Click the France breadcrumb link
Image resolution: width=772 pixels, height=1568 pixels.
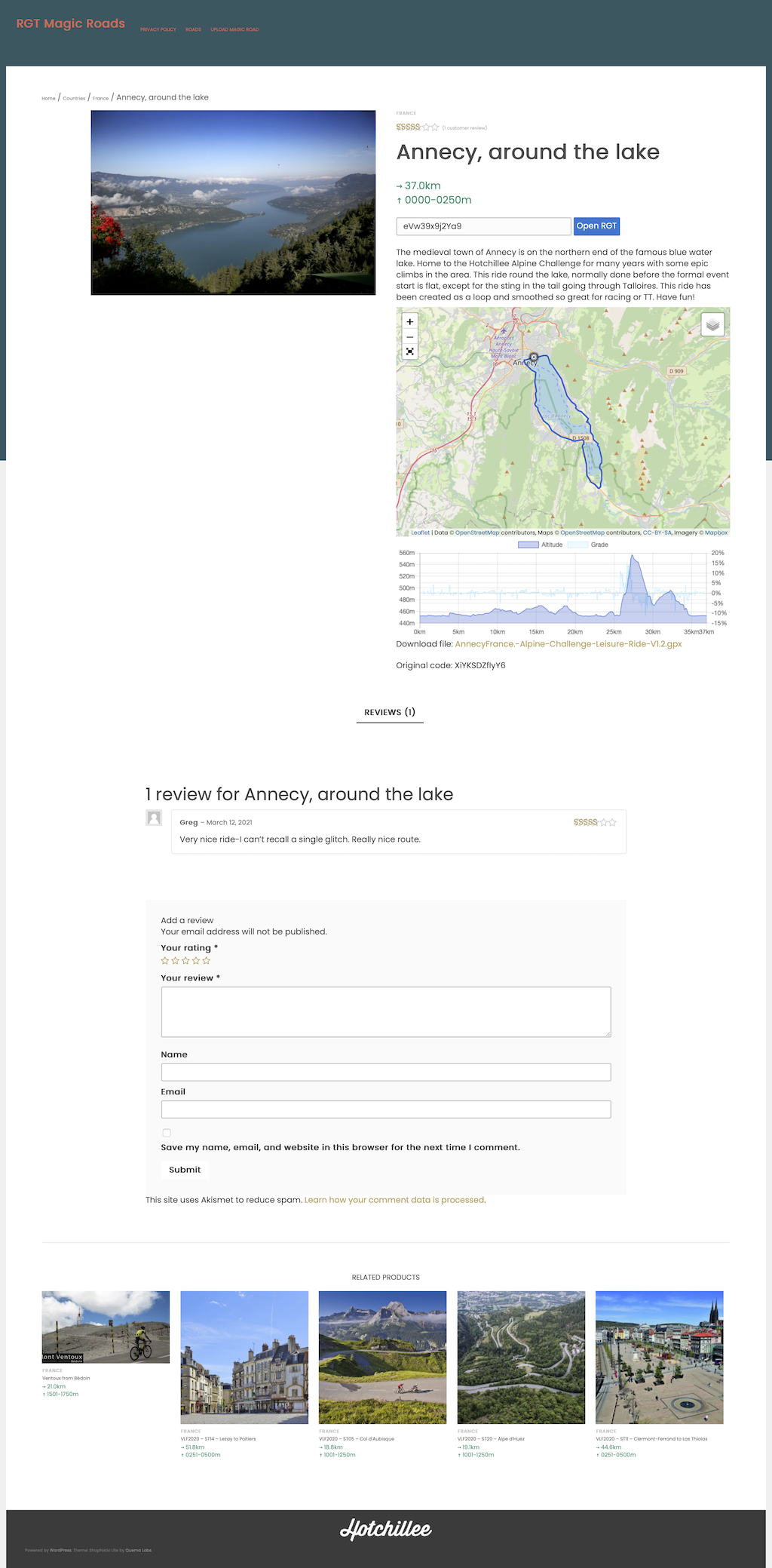101,98
